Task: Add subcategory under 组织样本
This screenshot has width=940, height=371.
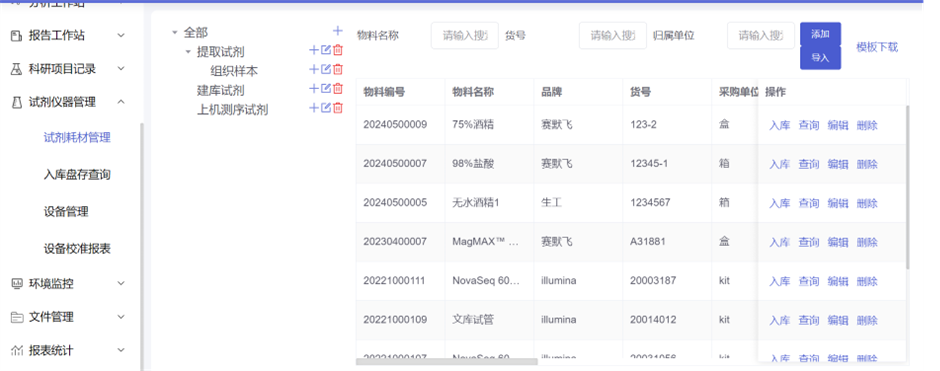Action: 314,70
